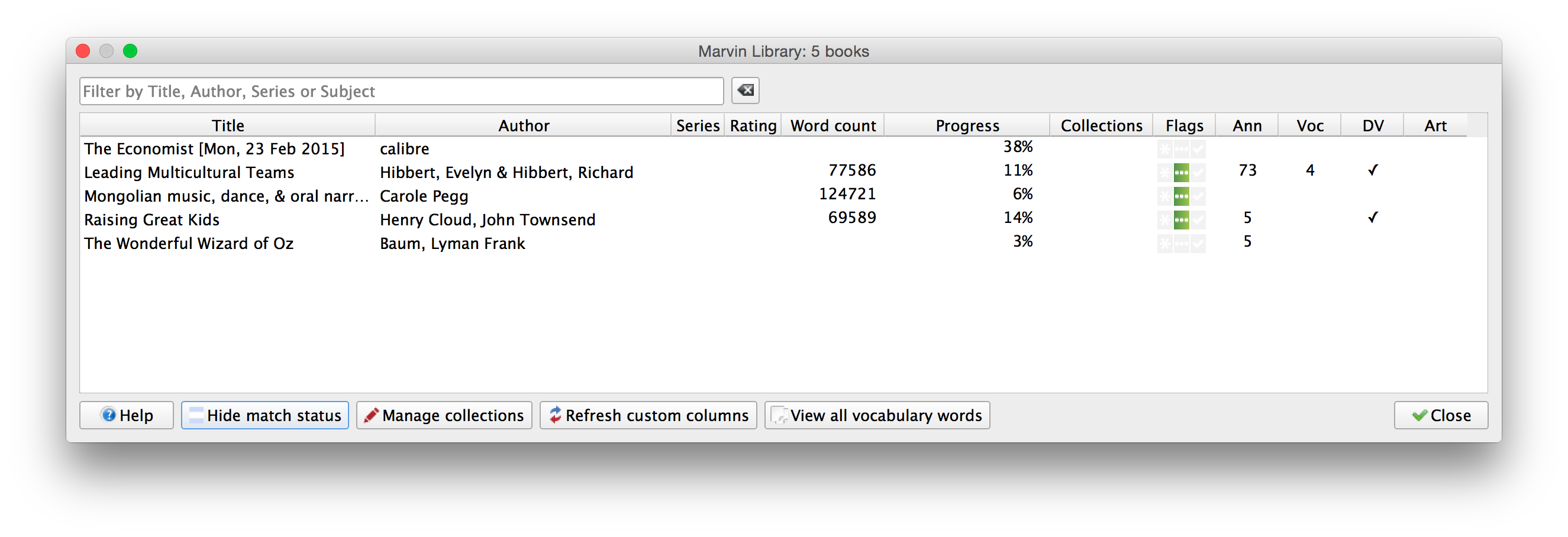Toggle the green Reading flag for Mongolian music

(1182, 196)
